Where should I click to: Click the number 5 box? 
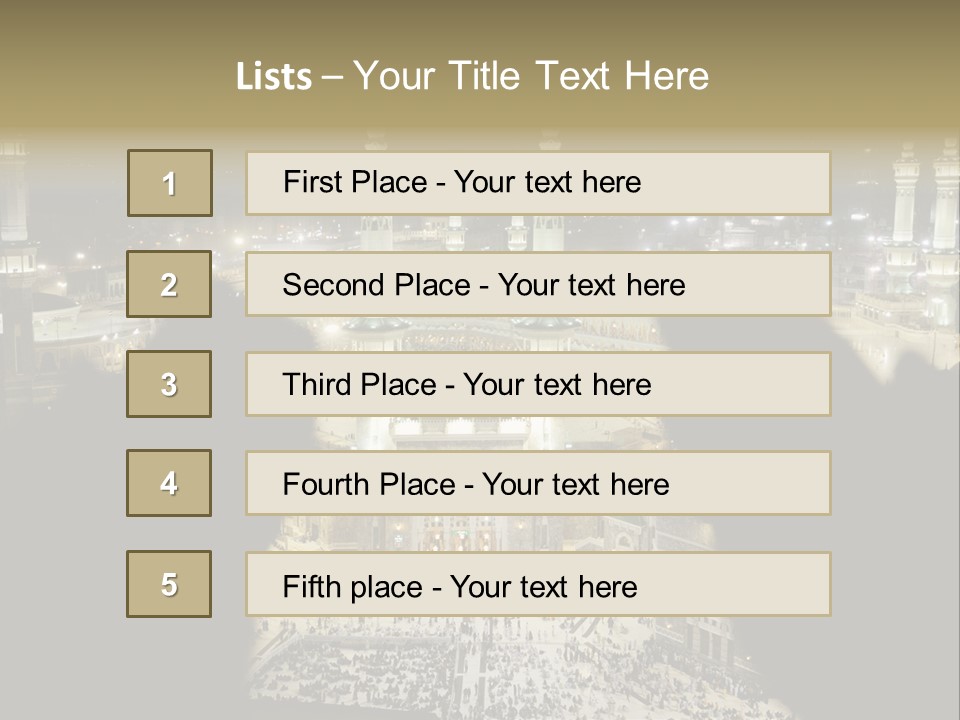pyautogui.click(x=169, y=584)
